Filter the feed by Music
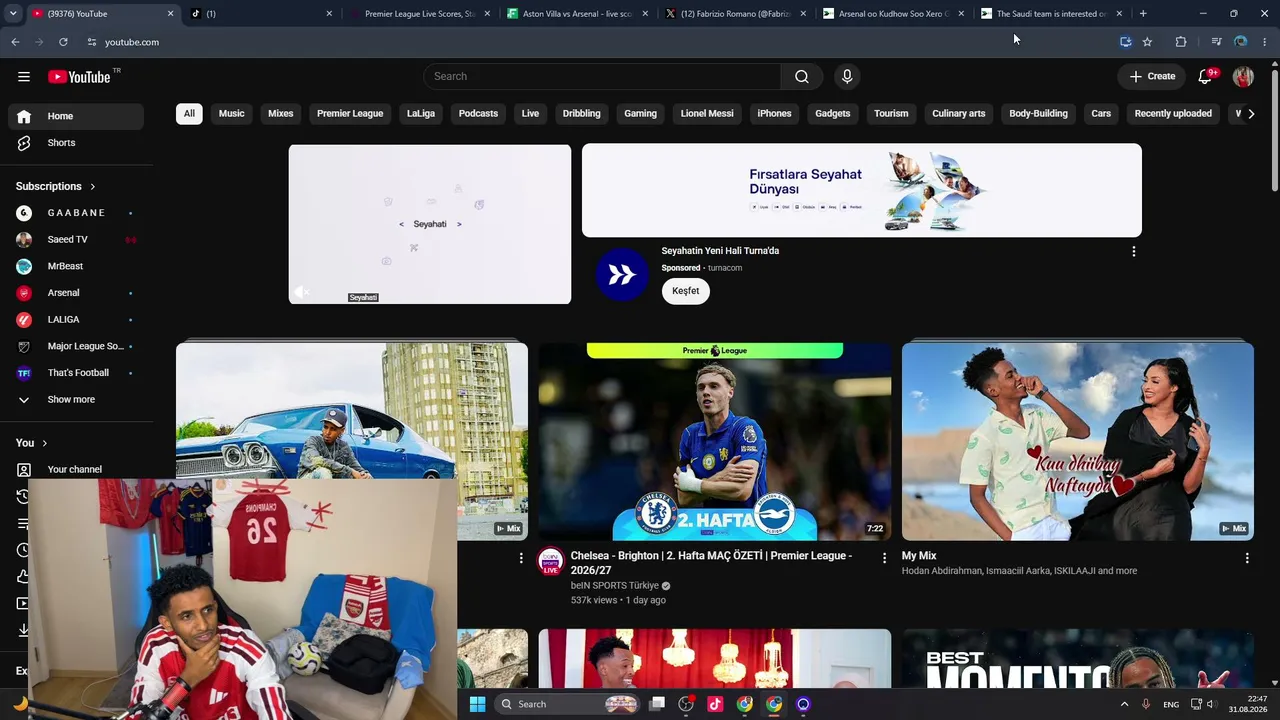The width and height of the screenshot is (1280, 720). pyautogui.click(x=232, y=114)
